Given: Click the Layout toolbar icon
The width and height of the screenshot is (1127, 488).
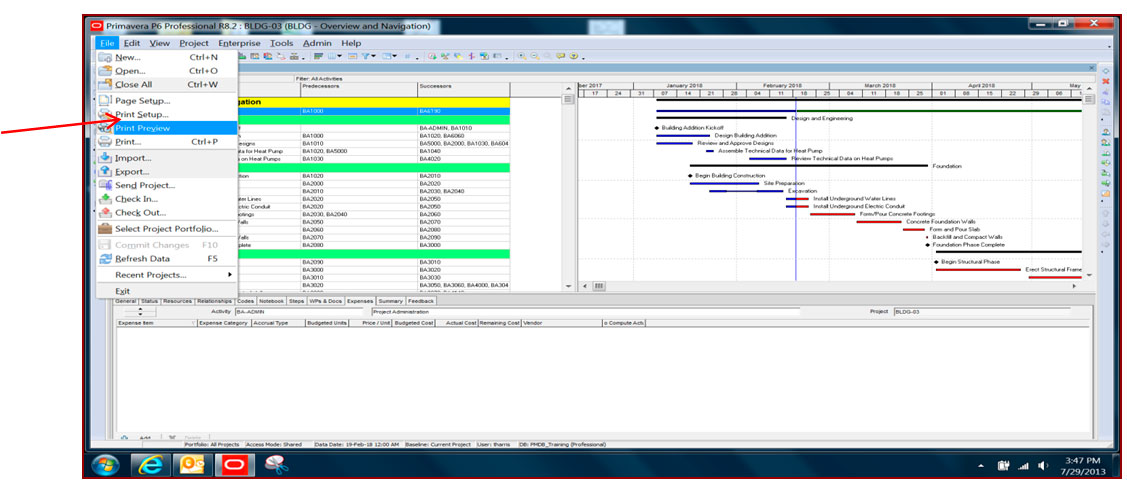Looking at the screenshot, I should tap(387, 56).
